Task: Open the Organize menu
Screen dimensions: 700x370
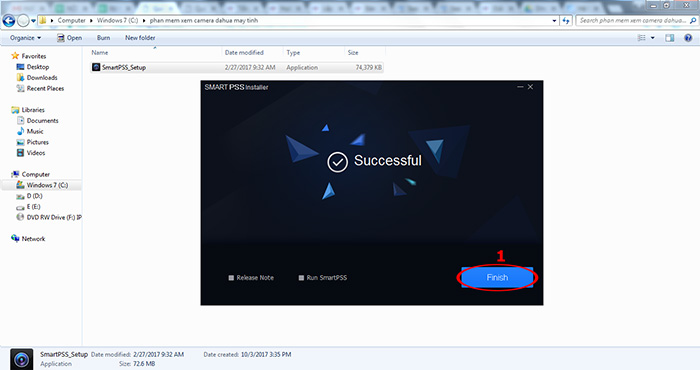Action: (x=25, y=38)
